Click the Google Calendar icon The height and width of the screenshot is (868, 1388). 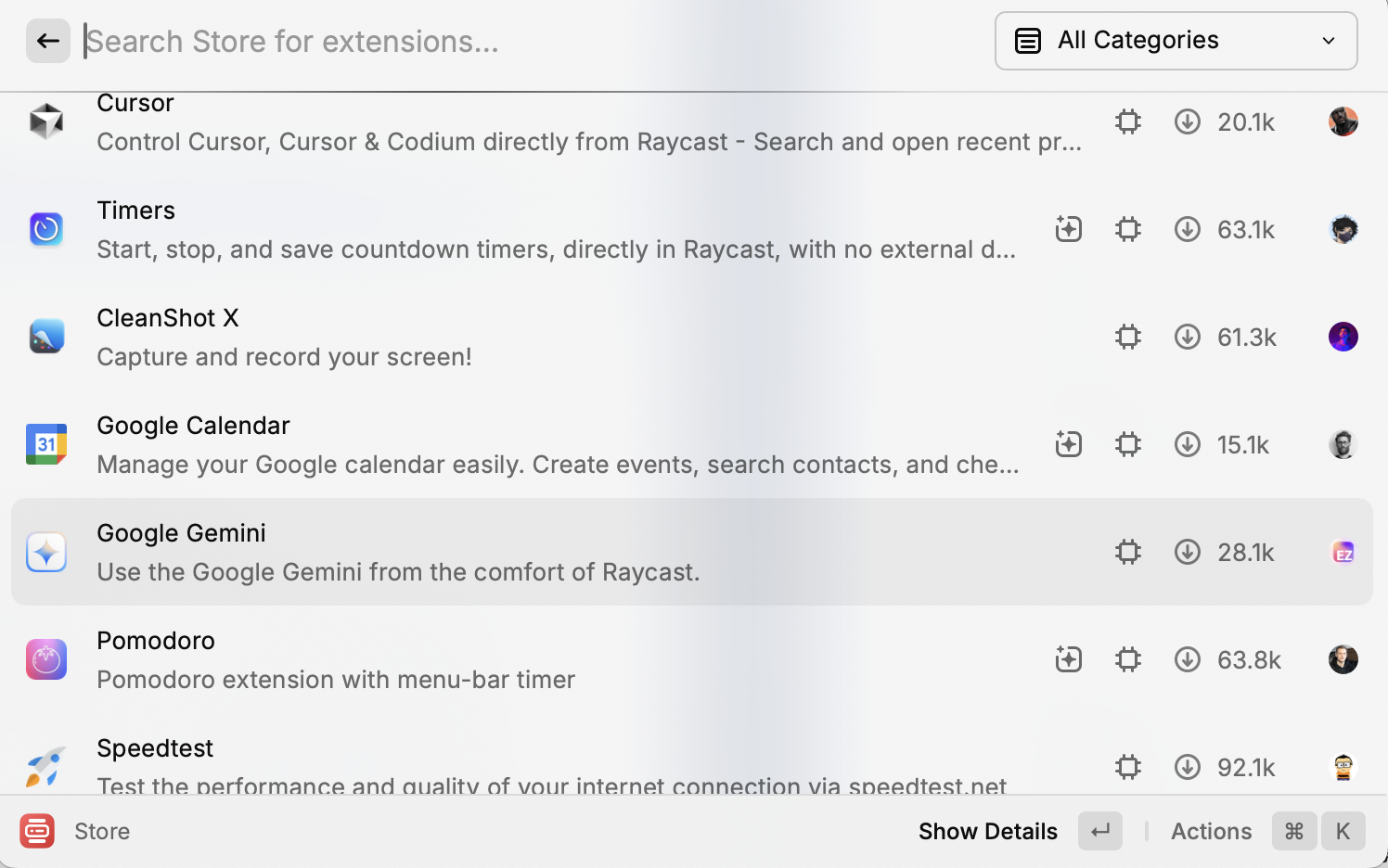46,444
